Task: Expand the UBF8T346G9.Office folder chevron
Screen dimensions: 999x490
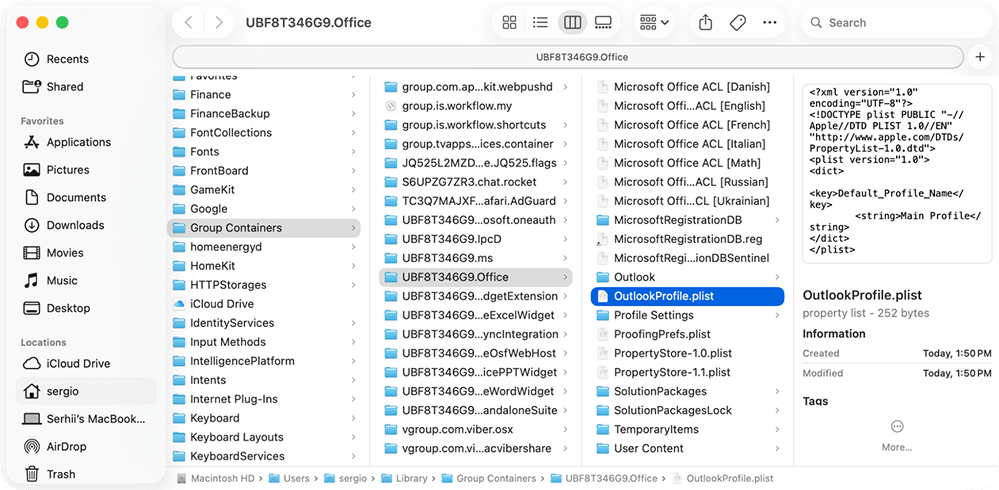Action: [x=565, y=277]
